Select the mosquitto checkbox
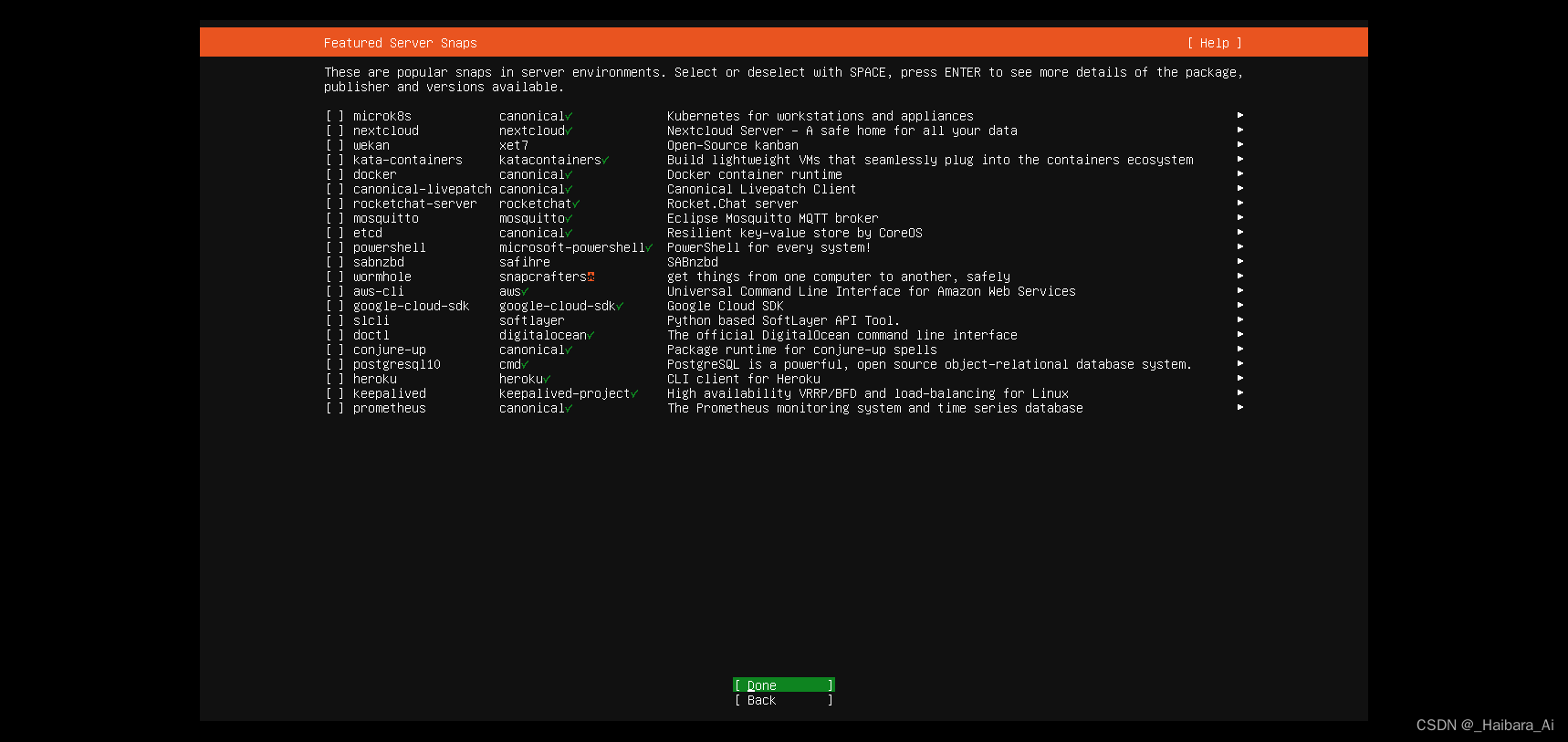The image size is (1568, 742). click(335, 218)
